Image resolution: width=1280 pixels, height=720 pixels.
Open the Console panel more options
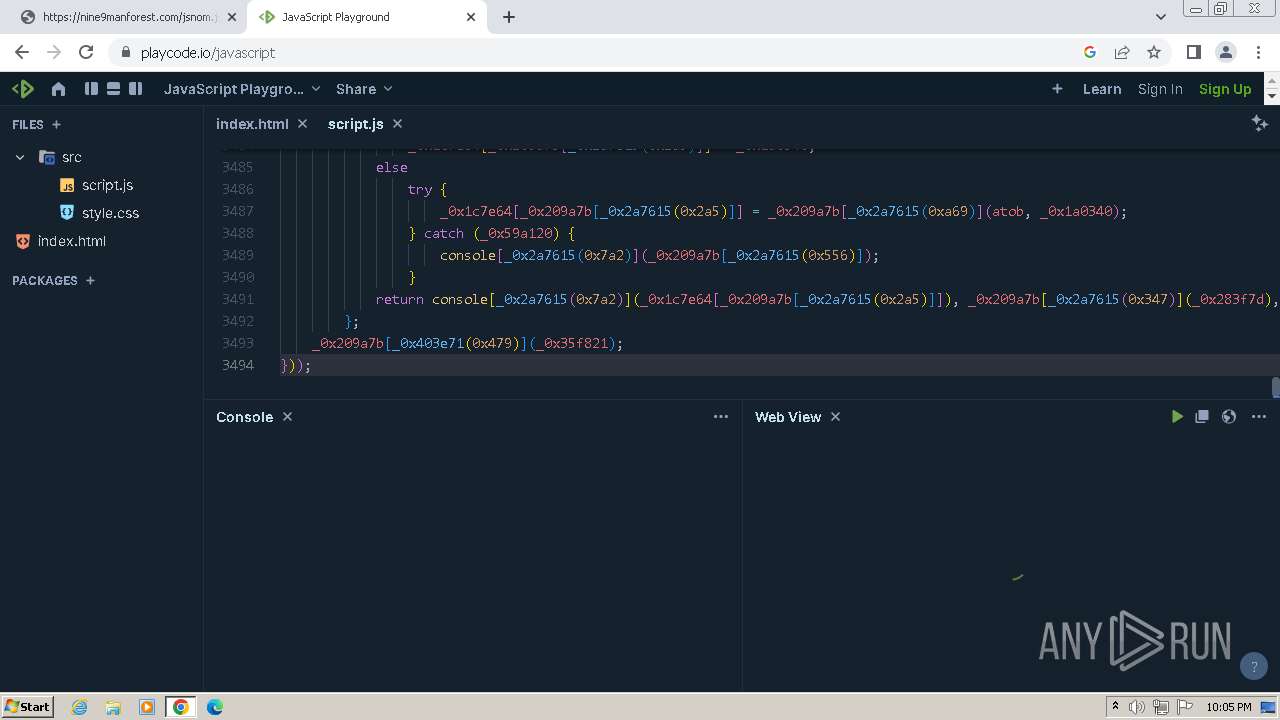coord(721,417)
